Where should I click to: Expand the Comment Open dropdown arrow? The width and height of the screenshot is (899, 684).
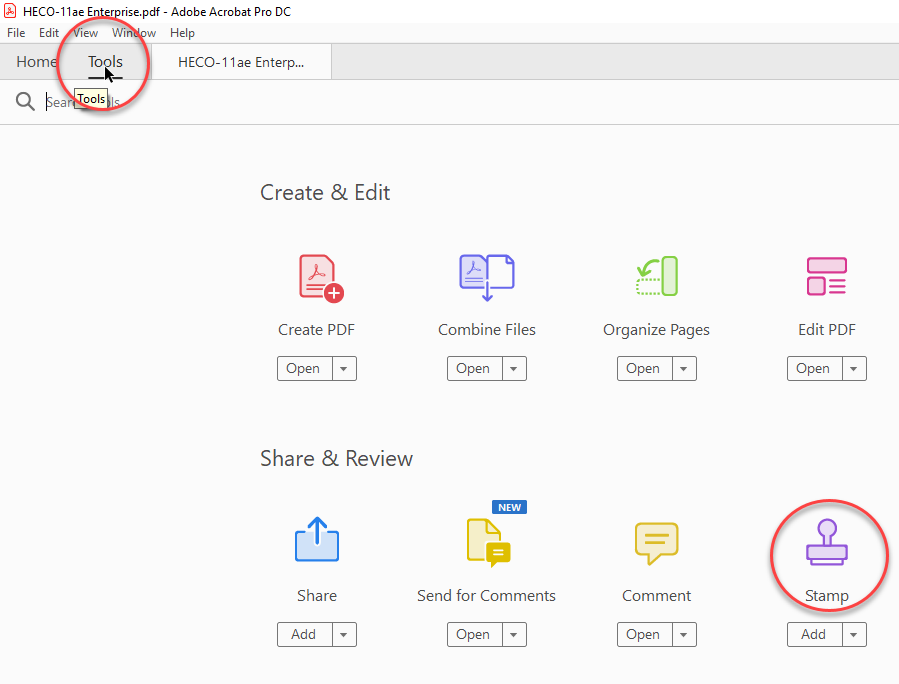pos(683,635)
